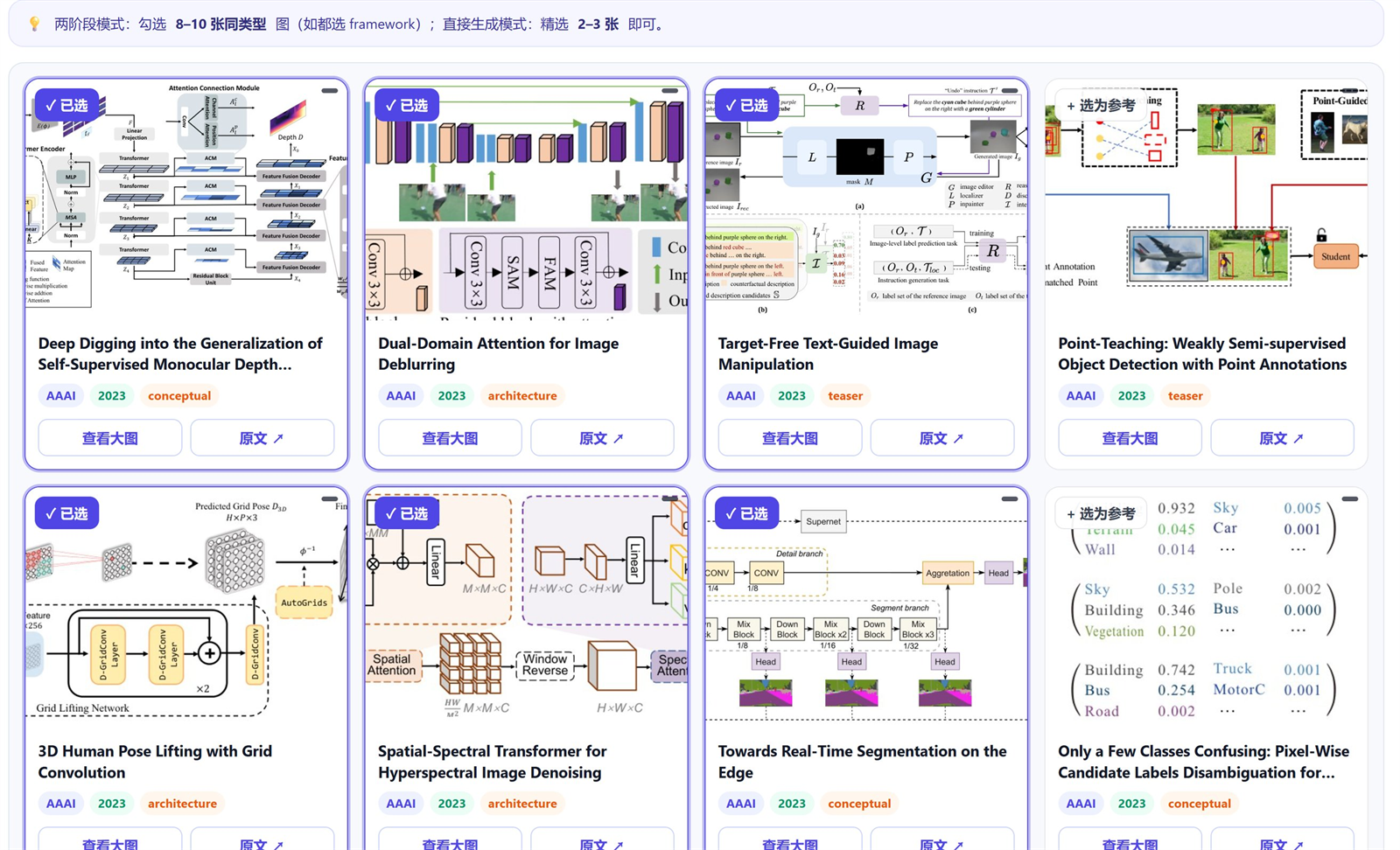The width and height of the screenshot is (1400, 850).
Task: Click the Only a Few Classes Confusing thumbnail
Action: pos(1206,608)
